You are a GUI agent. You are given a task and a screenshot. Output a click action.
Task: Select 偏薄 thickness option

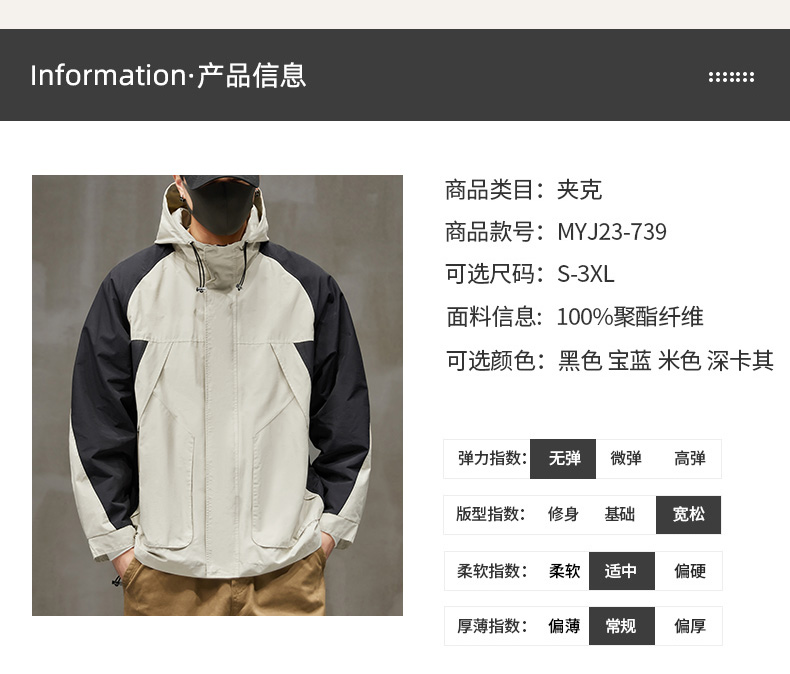[x=564, y=626]
